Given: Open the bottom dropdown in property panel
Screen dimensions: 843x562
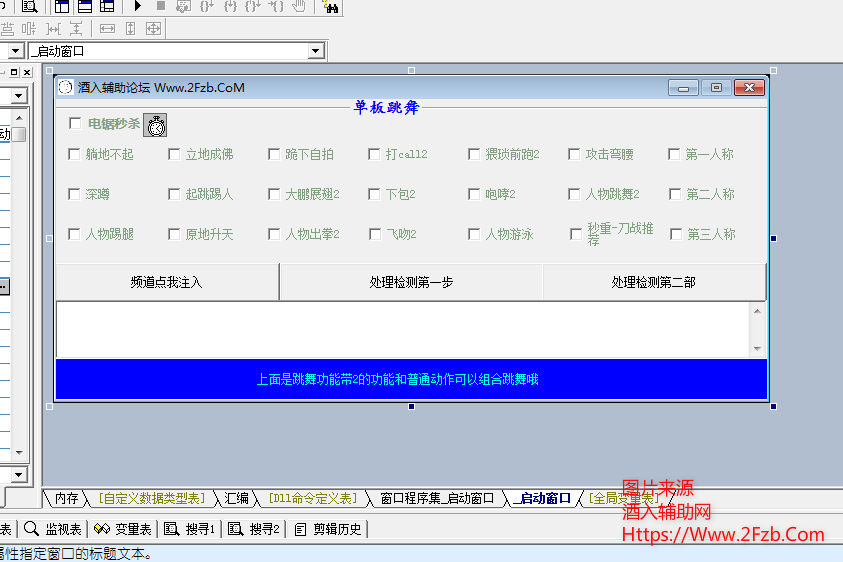Looking at the screenshot, I should [x=19, y=475].
